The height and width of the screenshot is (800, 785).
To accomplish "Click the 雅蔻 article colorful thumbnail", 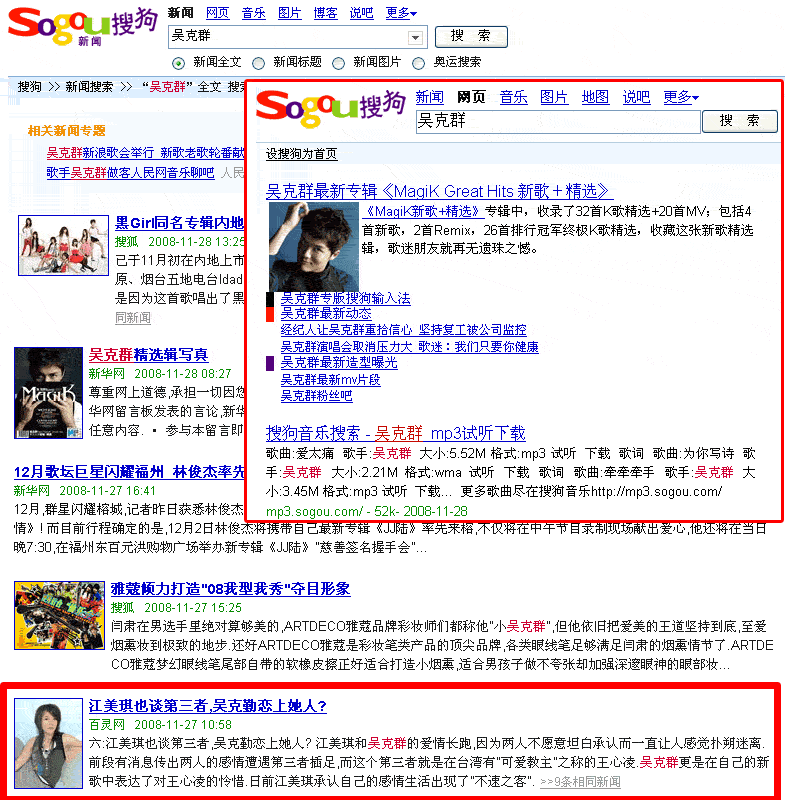I will point(59,616).
